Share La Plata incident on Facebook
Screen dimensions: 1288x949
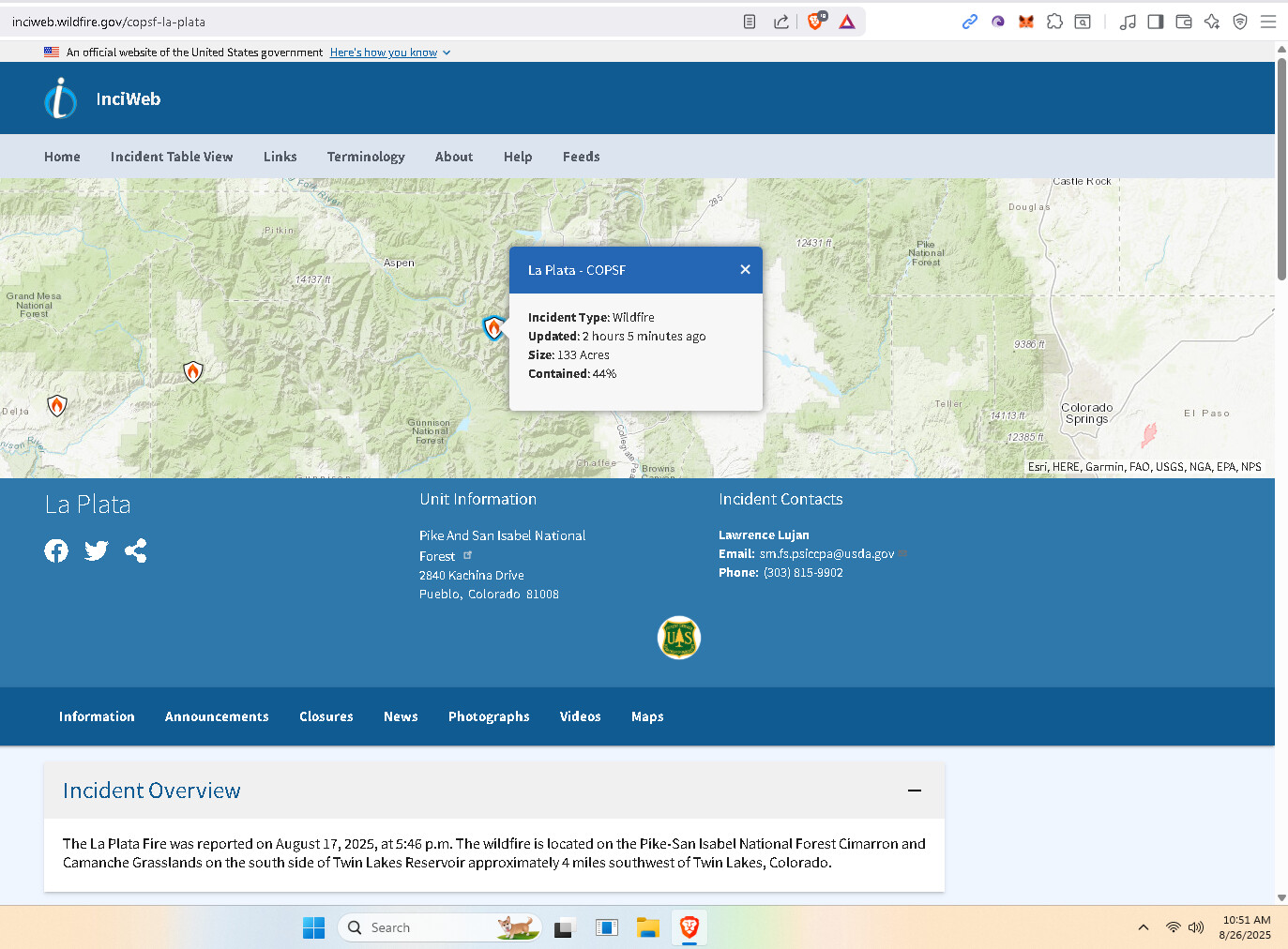click(56, 550)
